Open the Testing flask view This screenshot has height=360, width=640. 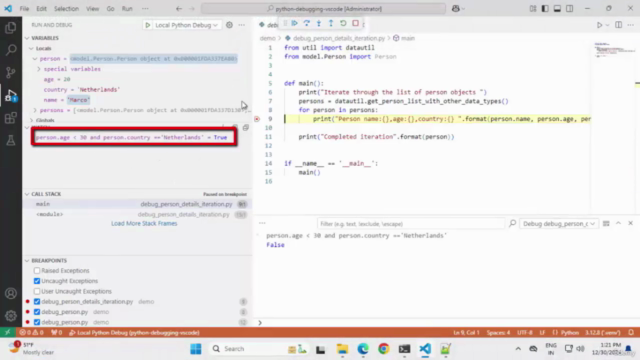(x=11, y=140)
